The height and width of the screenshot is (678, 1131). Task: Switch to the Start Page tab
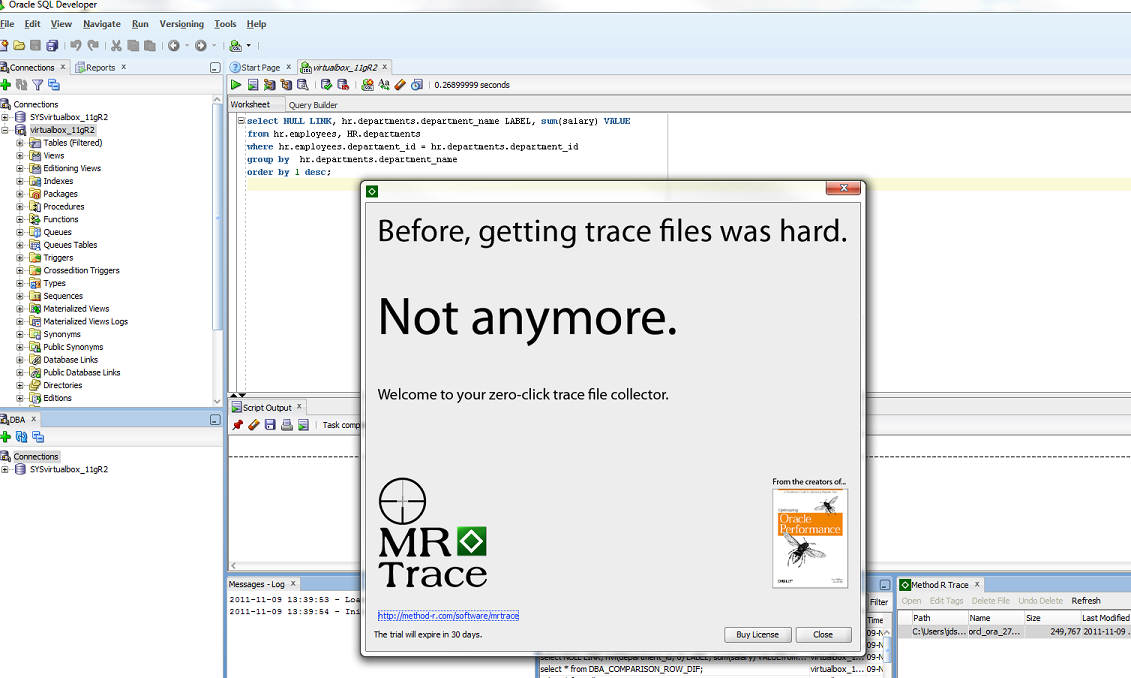pos(260,67)
